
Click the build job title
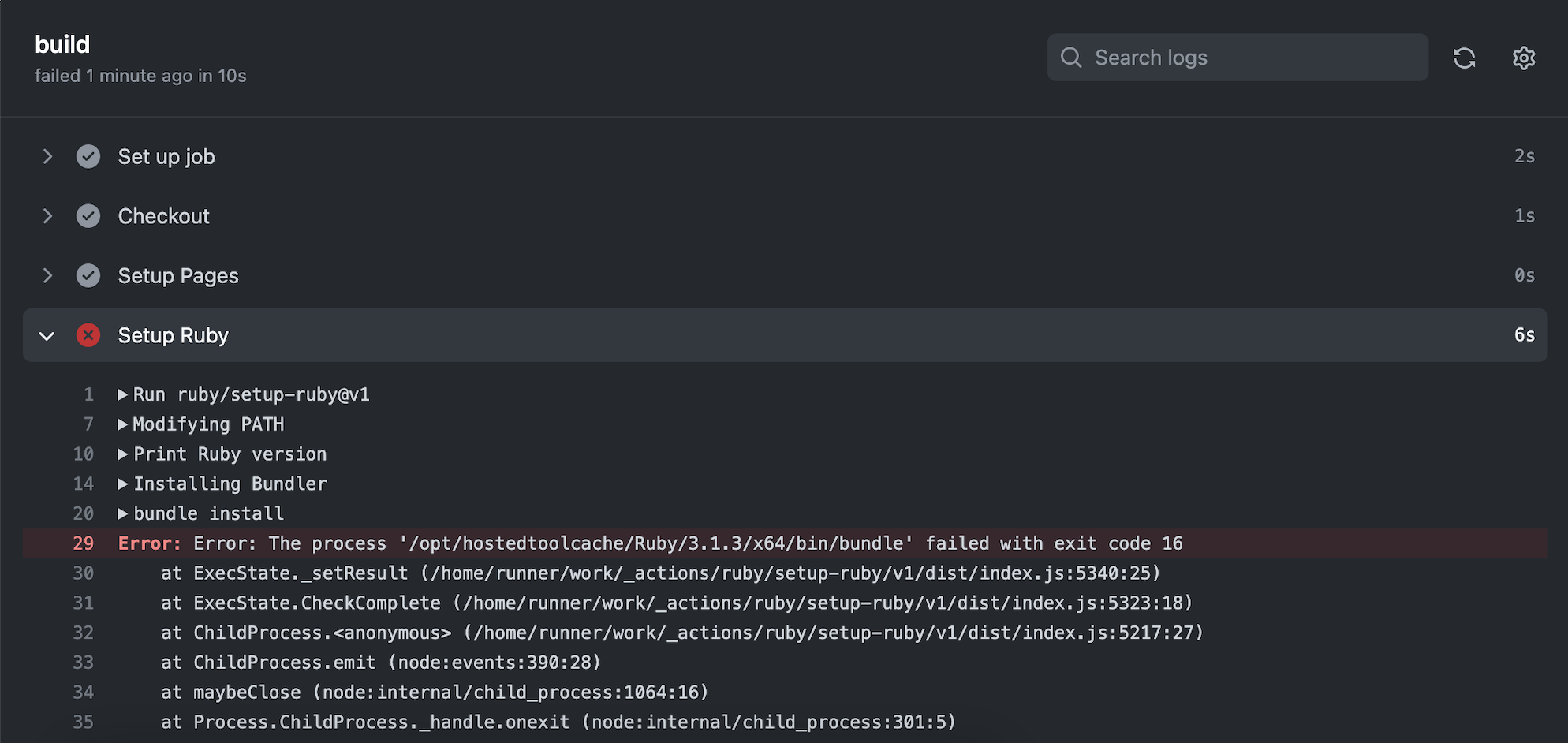(x=62, y=44)
